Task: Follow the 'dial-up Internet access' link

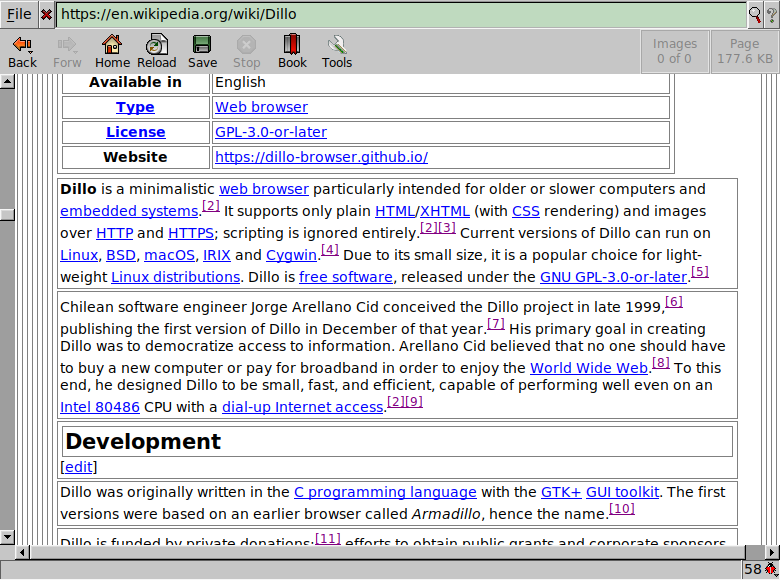Action: point(302,407)
